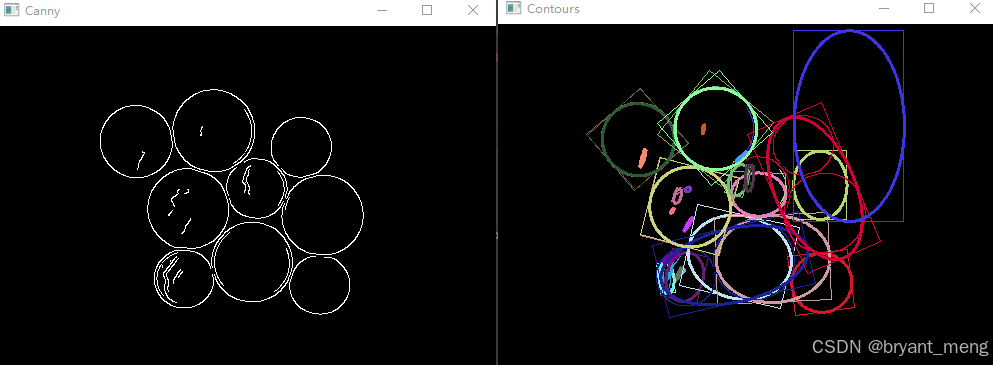Image resolution: width=993 pixels, height=365 pixels.
Task: Click the Contours window app icon
Action: [x=514, y=8]
